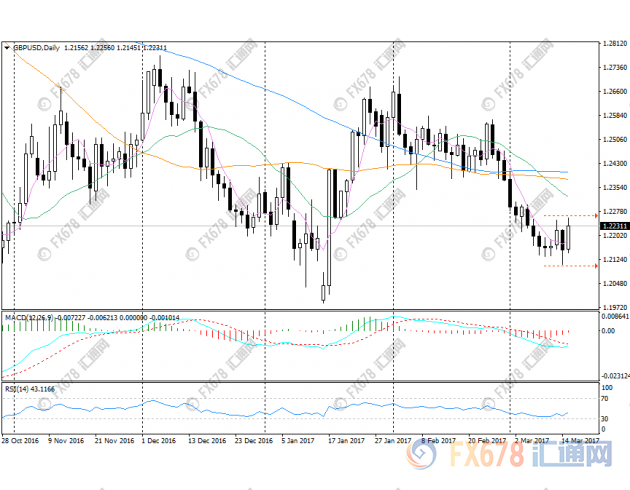Click the upper red dashed resistance arrow
Screen dimensions: 630x490
pyautogui.click(x=595, y=215)
